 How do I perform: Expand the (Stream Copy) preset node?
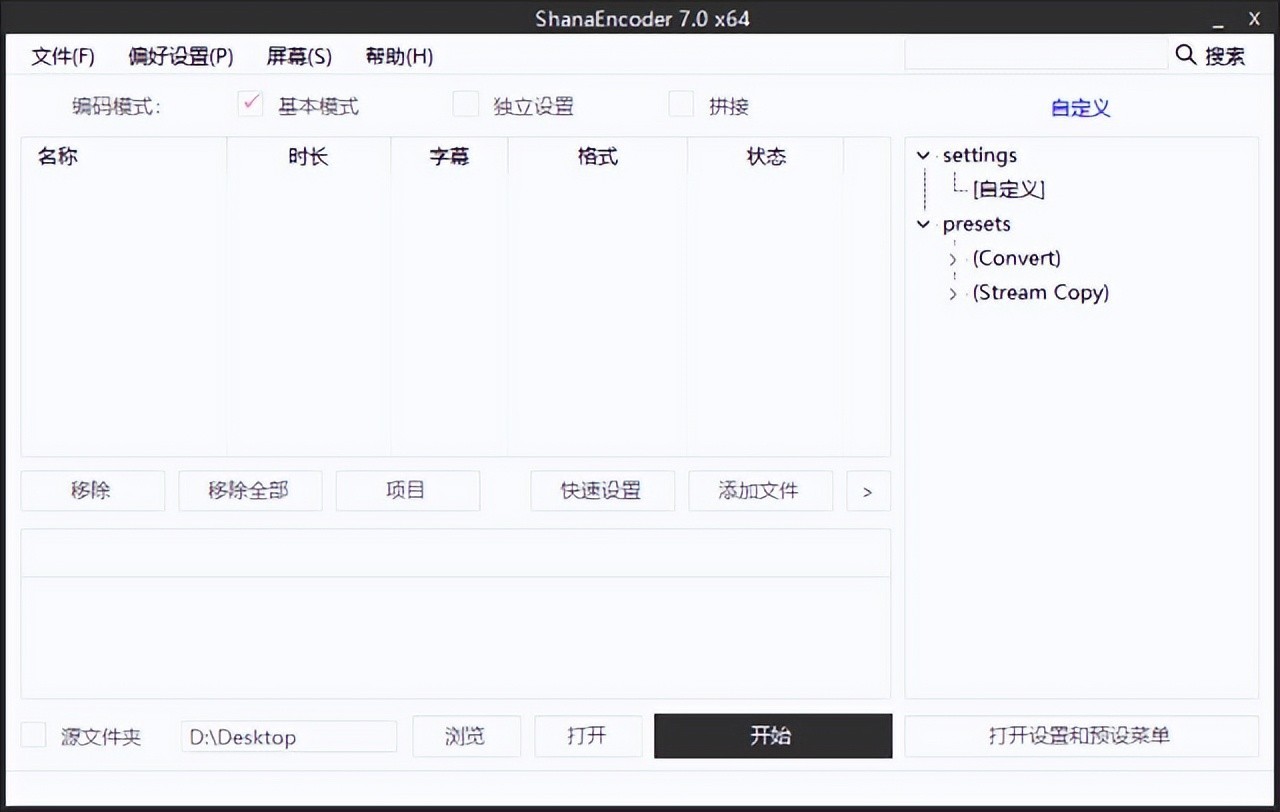coord(953,292)
